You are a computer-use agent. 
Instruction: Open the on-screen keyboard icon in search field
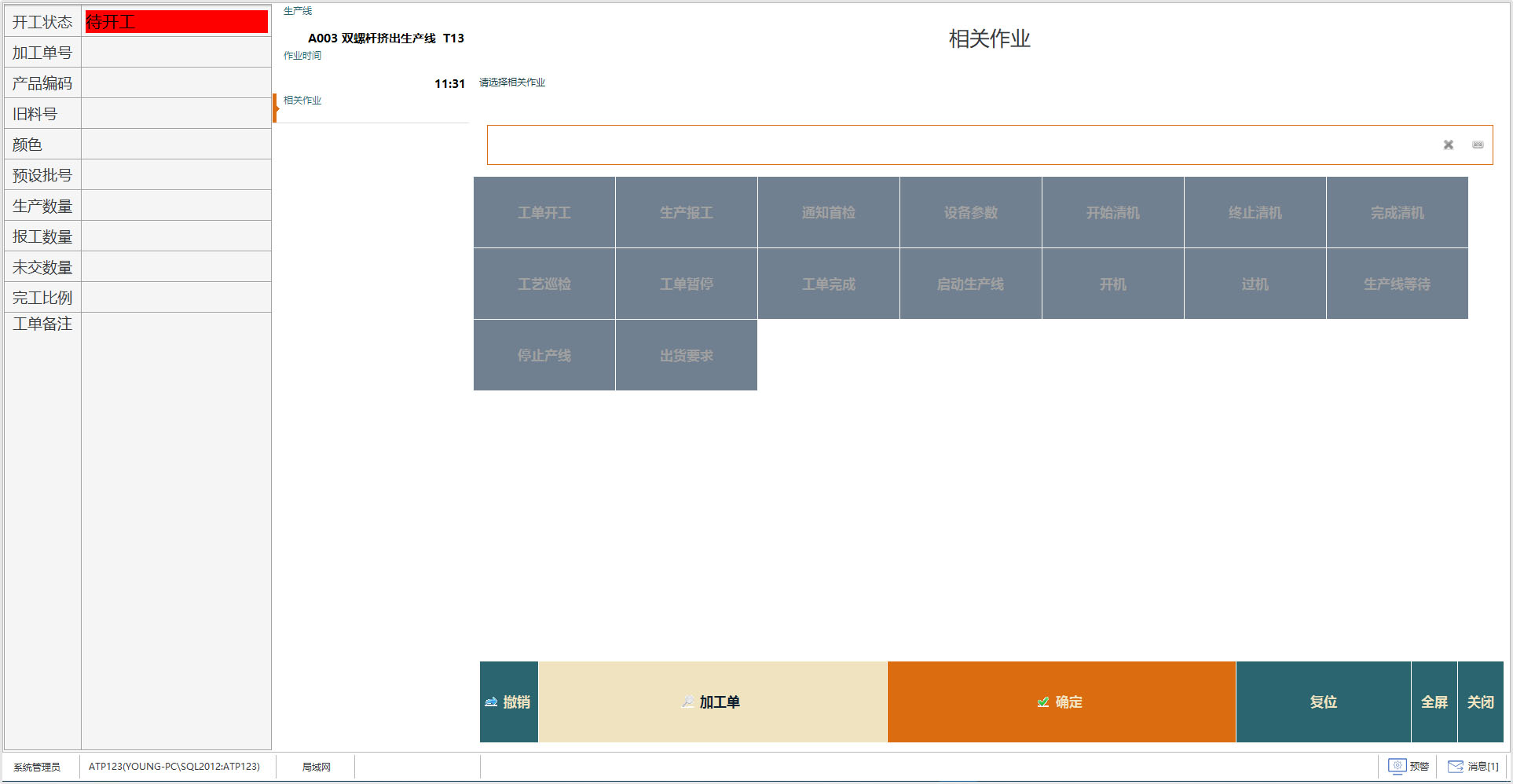1477,145
